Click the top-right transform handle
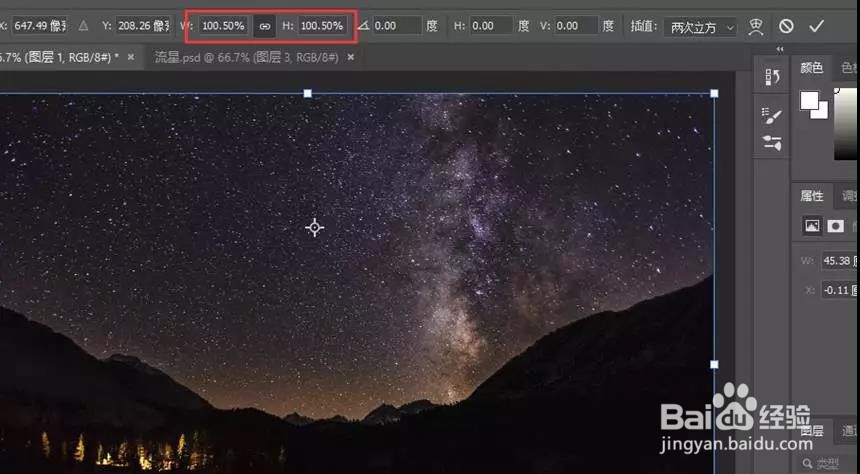 tap(714, 94)
